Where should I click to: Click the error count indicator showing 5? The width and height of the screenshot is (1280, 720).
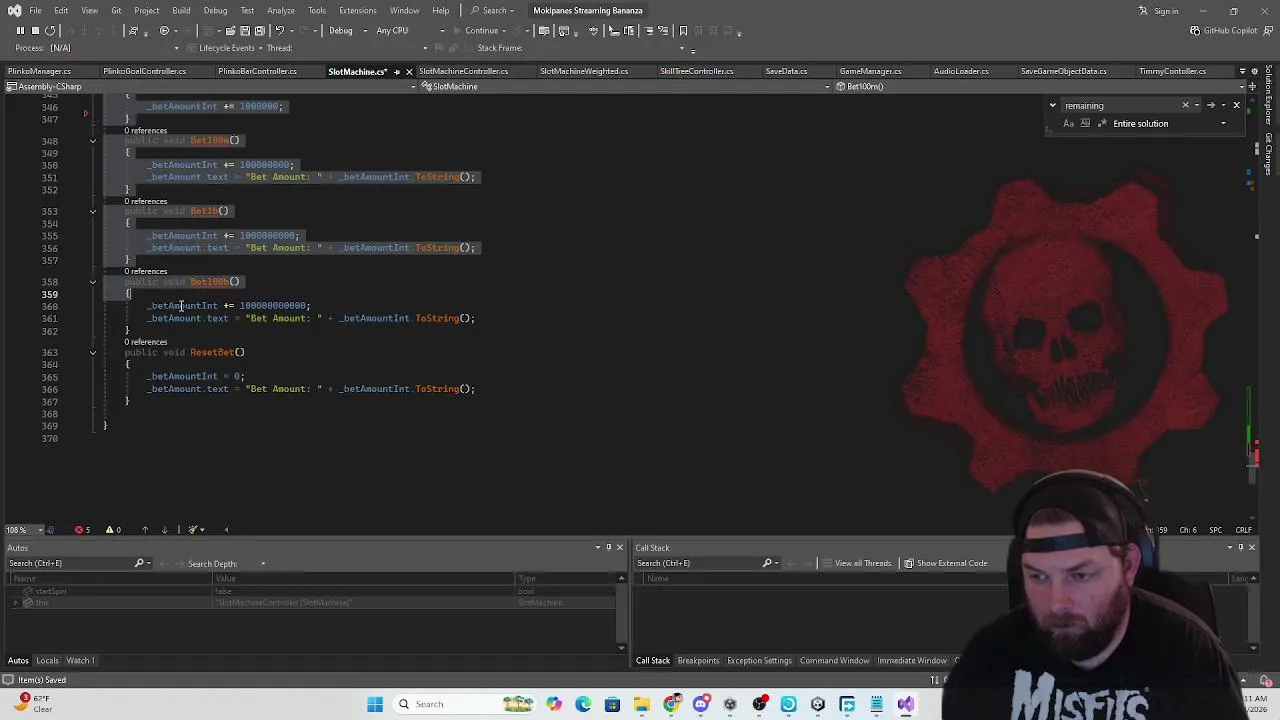pos(82,530)
